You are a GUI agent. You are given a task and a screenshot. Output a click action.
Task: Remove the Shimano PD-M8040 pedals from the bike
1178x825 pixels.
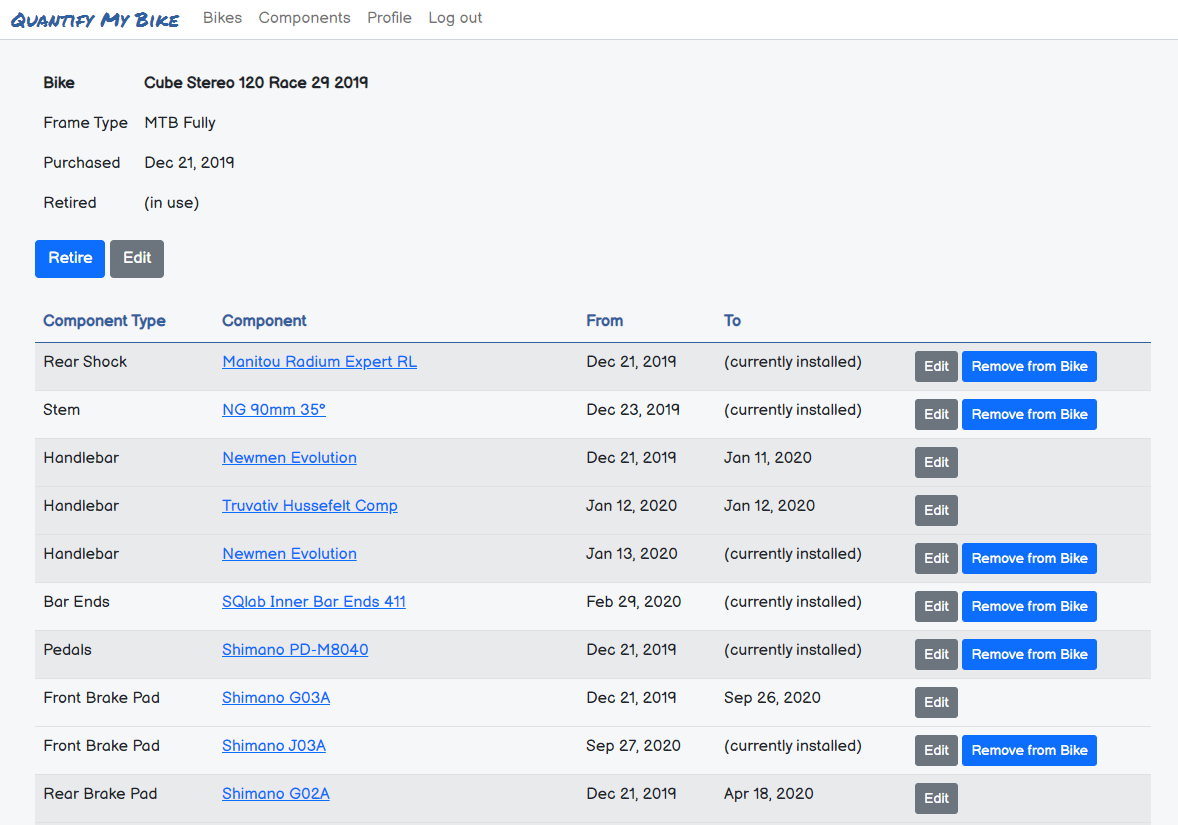[x=1029, y=655]
